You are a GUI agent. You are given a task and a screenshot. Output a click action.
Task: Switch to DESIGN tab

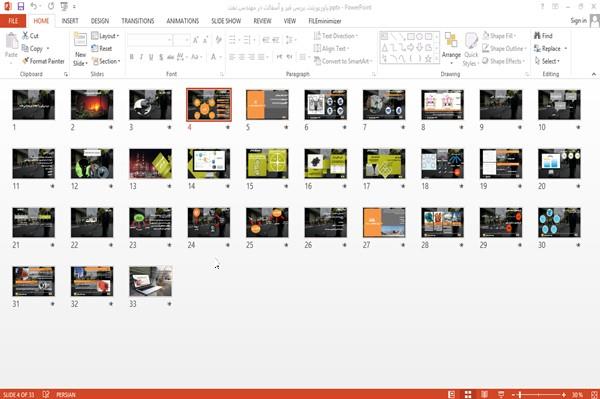click(x=100, y=21)
